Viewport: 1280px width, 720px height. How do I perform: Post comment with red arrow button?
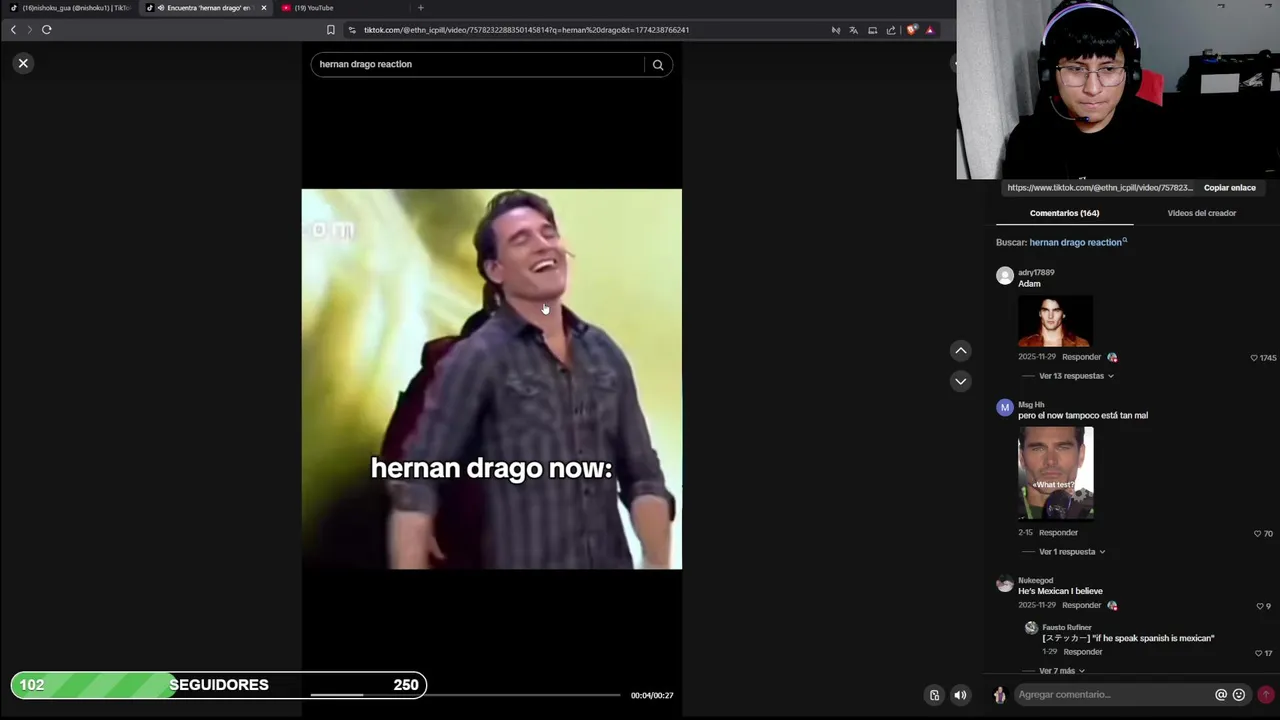click(1266, 695)
